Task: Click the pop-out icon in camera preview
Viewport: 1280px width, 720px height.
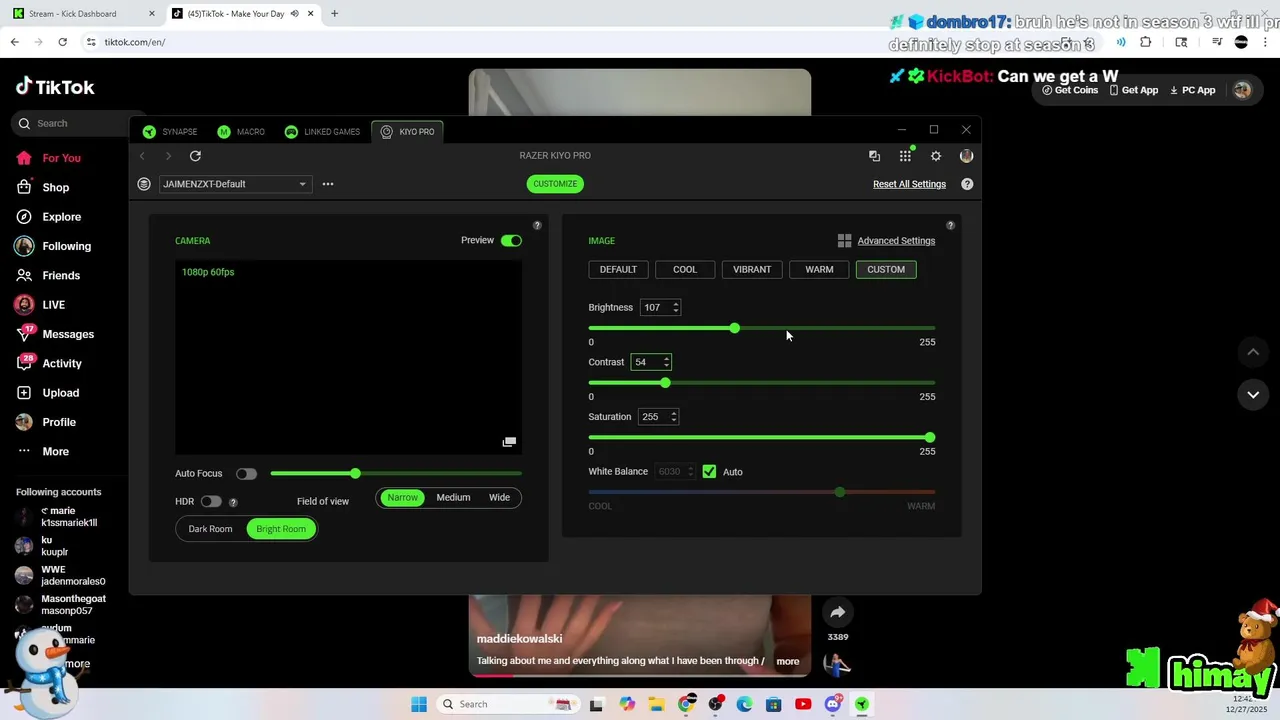Action: pyautogui.click(x=509, y=442)
